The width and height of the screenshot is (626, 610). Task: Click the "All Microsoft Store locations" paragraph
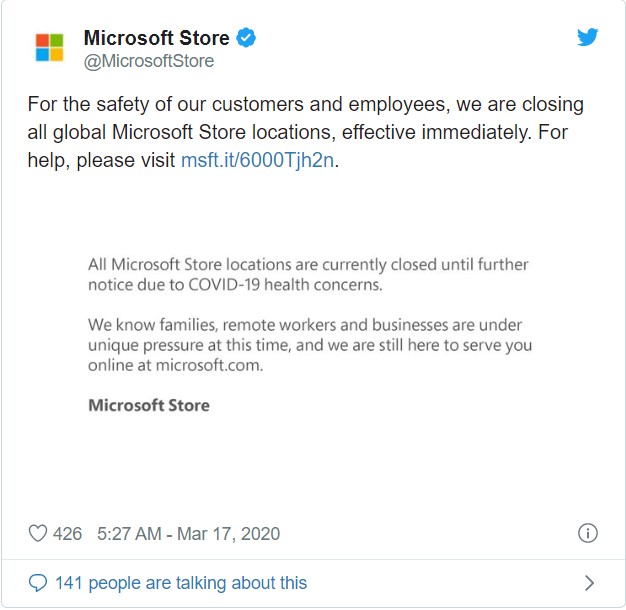[x=308, y=275]
